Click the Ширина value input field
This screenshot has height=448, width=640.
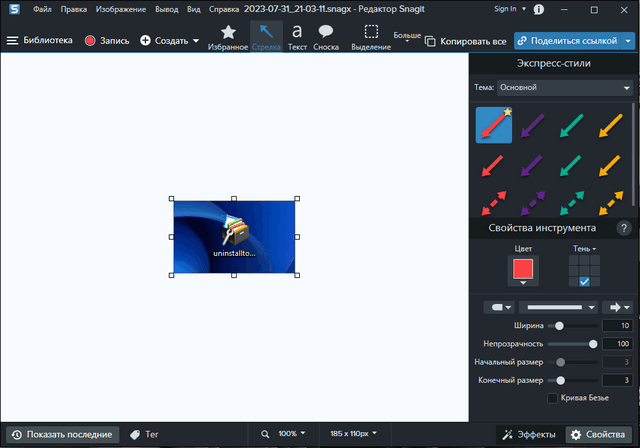(x=617, y=326)
